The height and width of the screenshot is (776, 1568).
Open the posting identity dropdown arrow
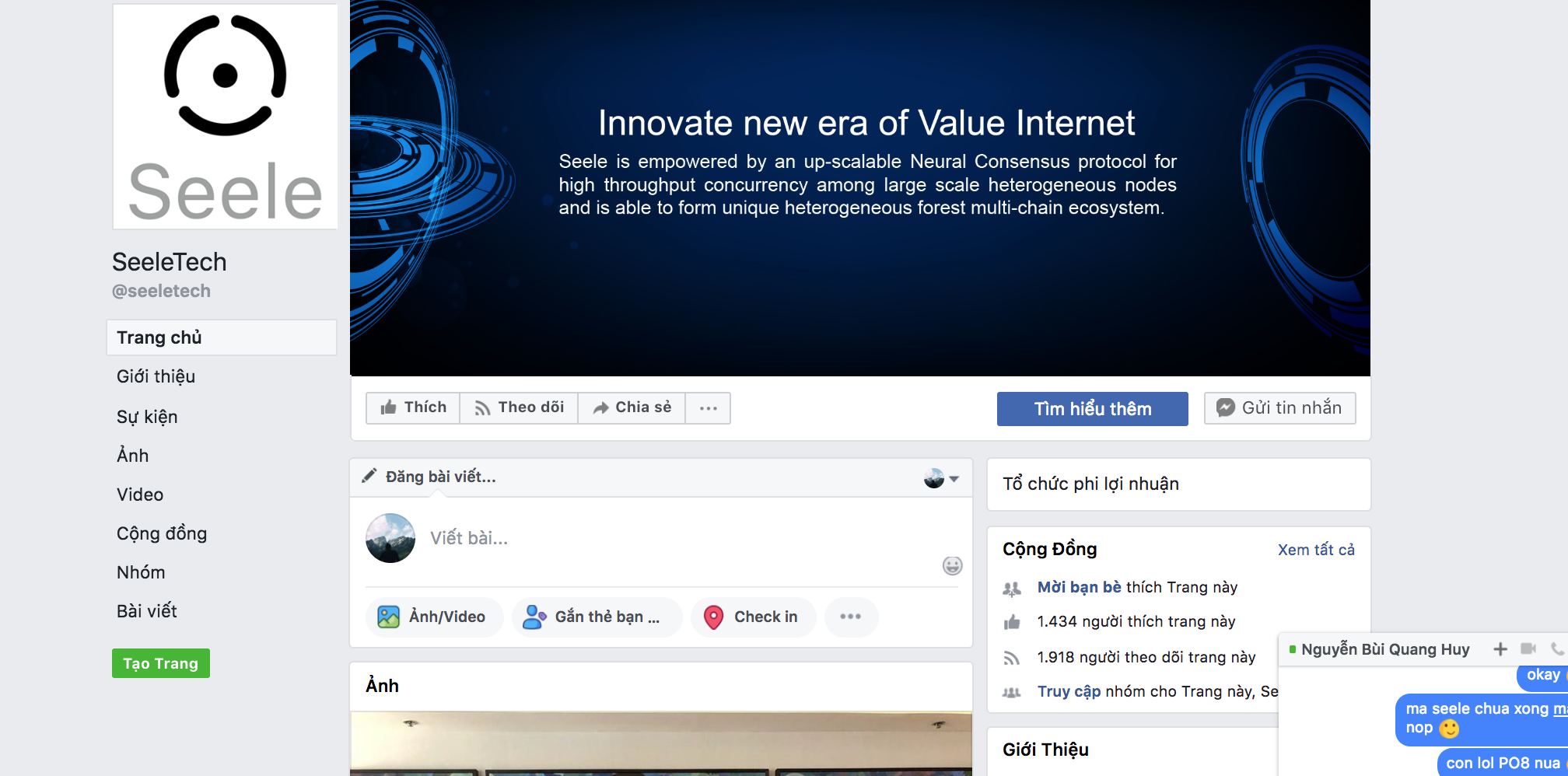click(x=954, y=479)
